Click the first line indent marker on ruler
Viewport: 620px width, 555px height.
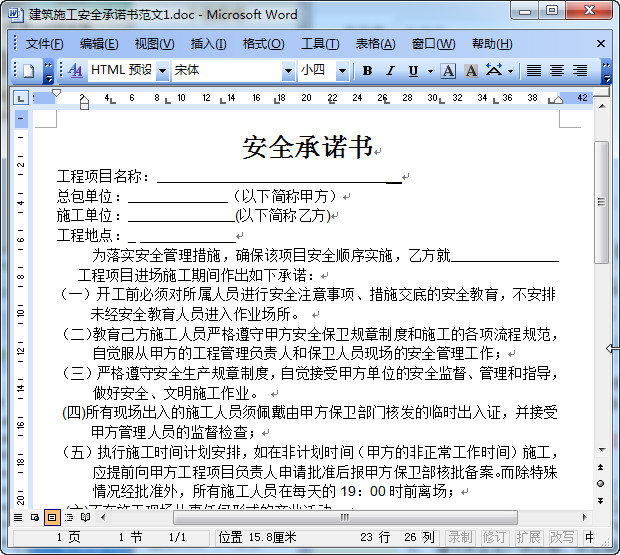coord(57,93)
